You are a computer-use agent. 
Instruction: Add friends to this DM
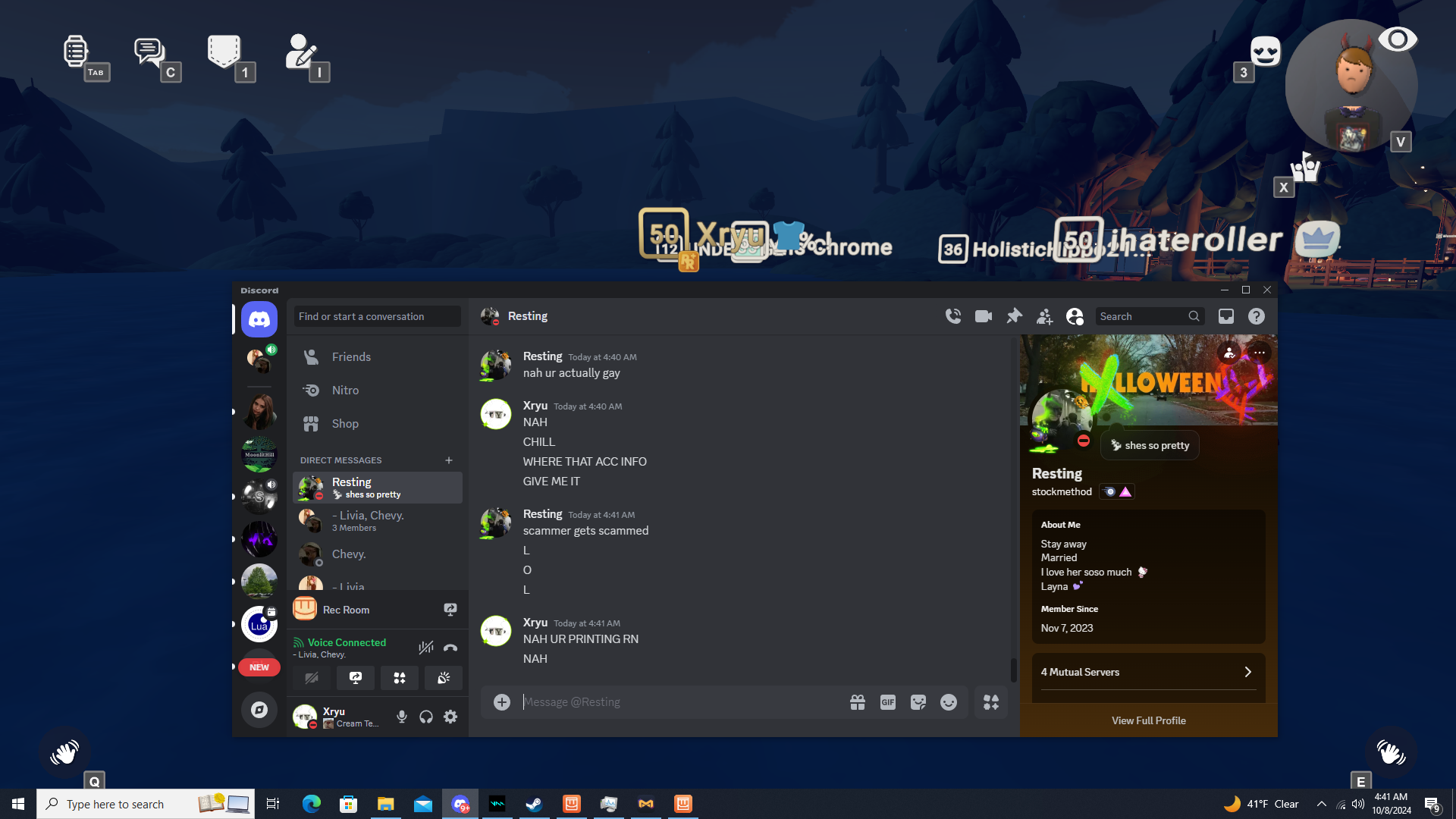pyautogui.click(x=1044, y=316)
